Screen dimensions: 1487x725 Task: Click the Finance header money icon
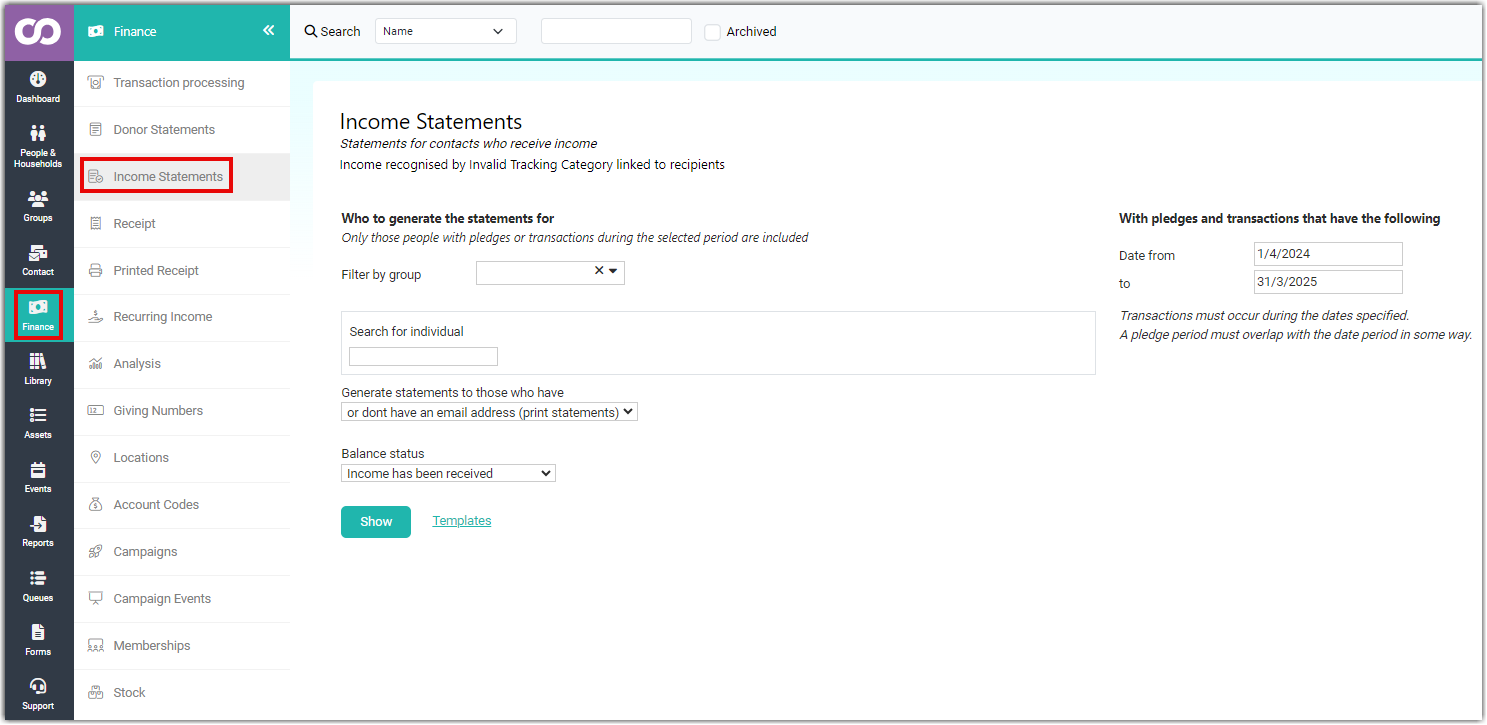96,31
